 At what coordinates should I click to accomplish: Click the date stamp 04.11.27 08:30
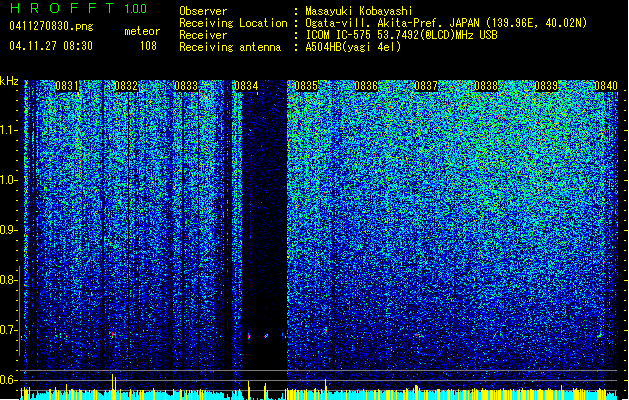(51, 46)
